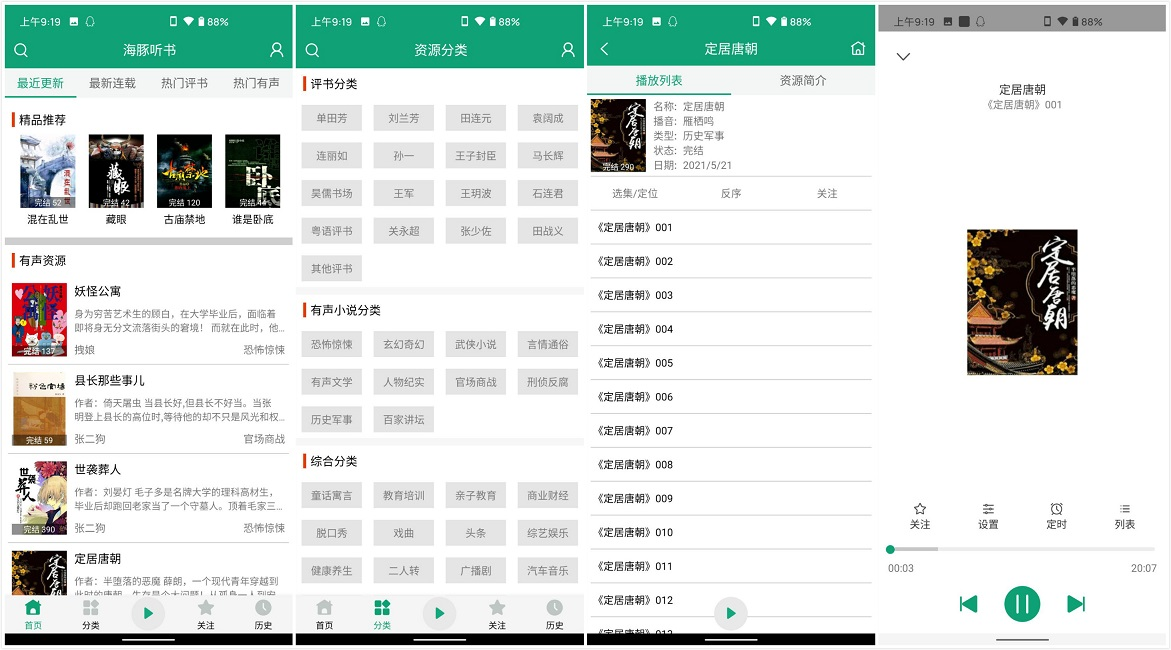This screenshot has width=1171, height=650.
Task: Tap the home icon on 定居唐朝 page
Action: coord(858,47)
